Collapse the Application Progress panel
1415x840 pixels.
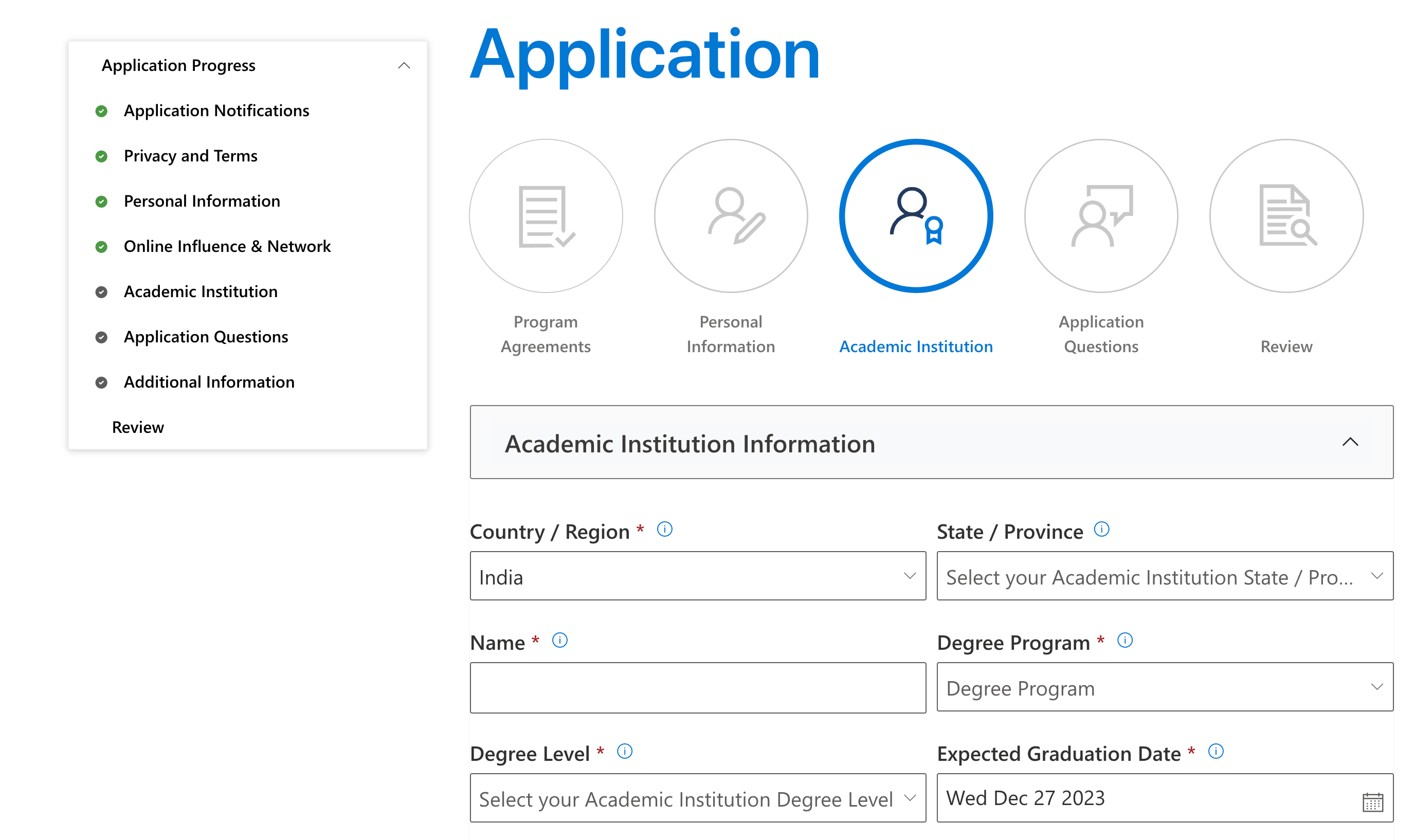tap(404, 66)
